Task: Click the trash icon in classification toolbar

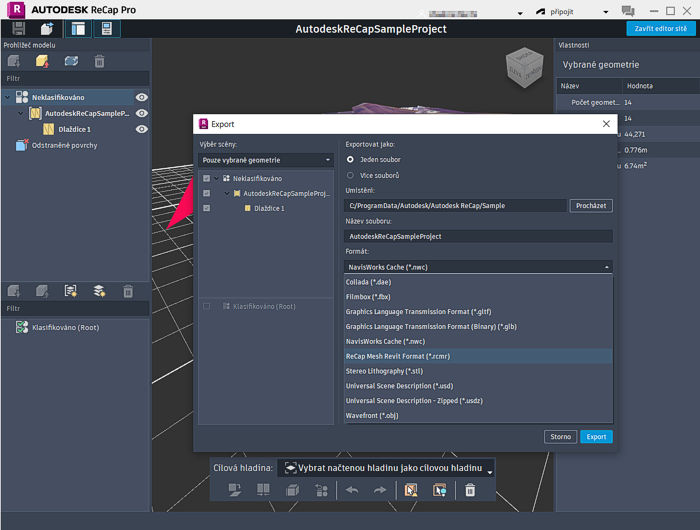Action: tap(128, 292)
